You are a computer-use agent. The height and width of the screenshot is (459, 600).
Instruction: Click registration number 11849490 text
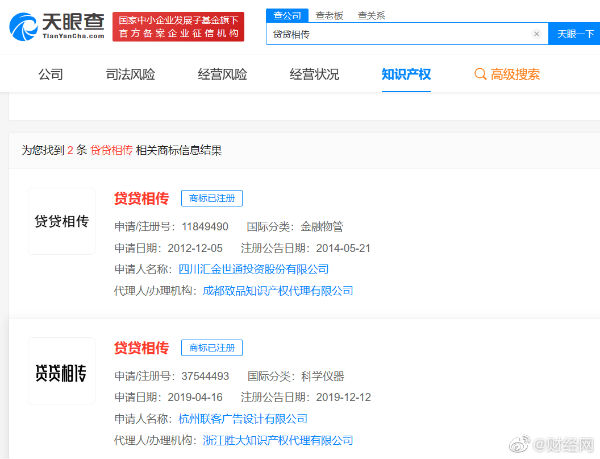coord(205,226)
